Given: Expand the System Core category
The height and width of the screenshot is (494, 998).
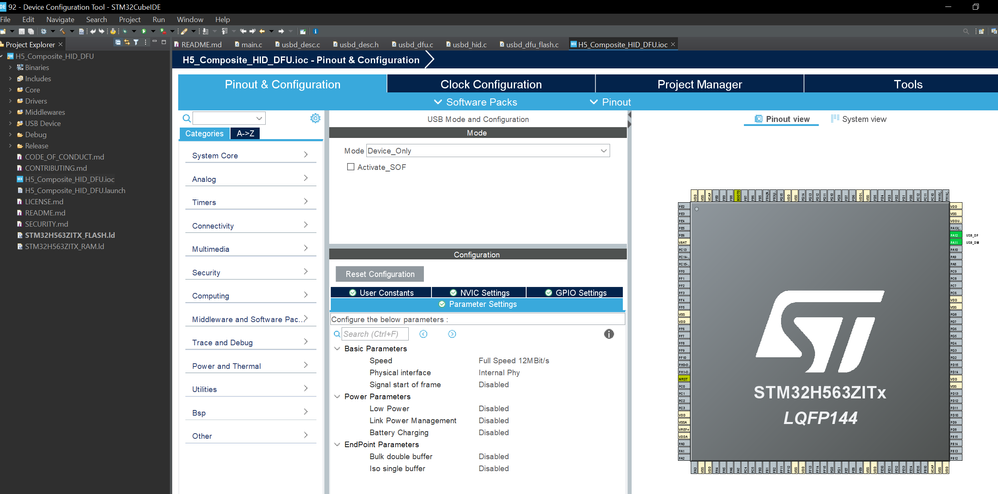Looking at the screenshot, I should 250,155.
